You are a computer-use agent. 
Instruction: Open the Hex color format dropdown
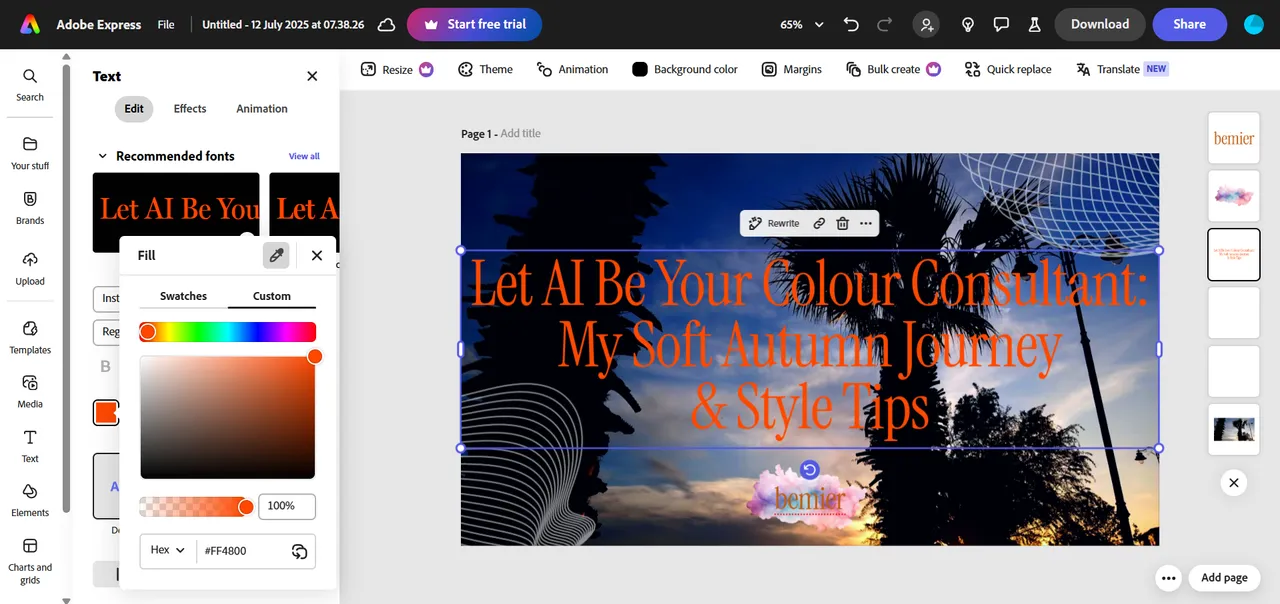click(168, 550)
